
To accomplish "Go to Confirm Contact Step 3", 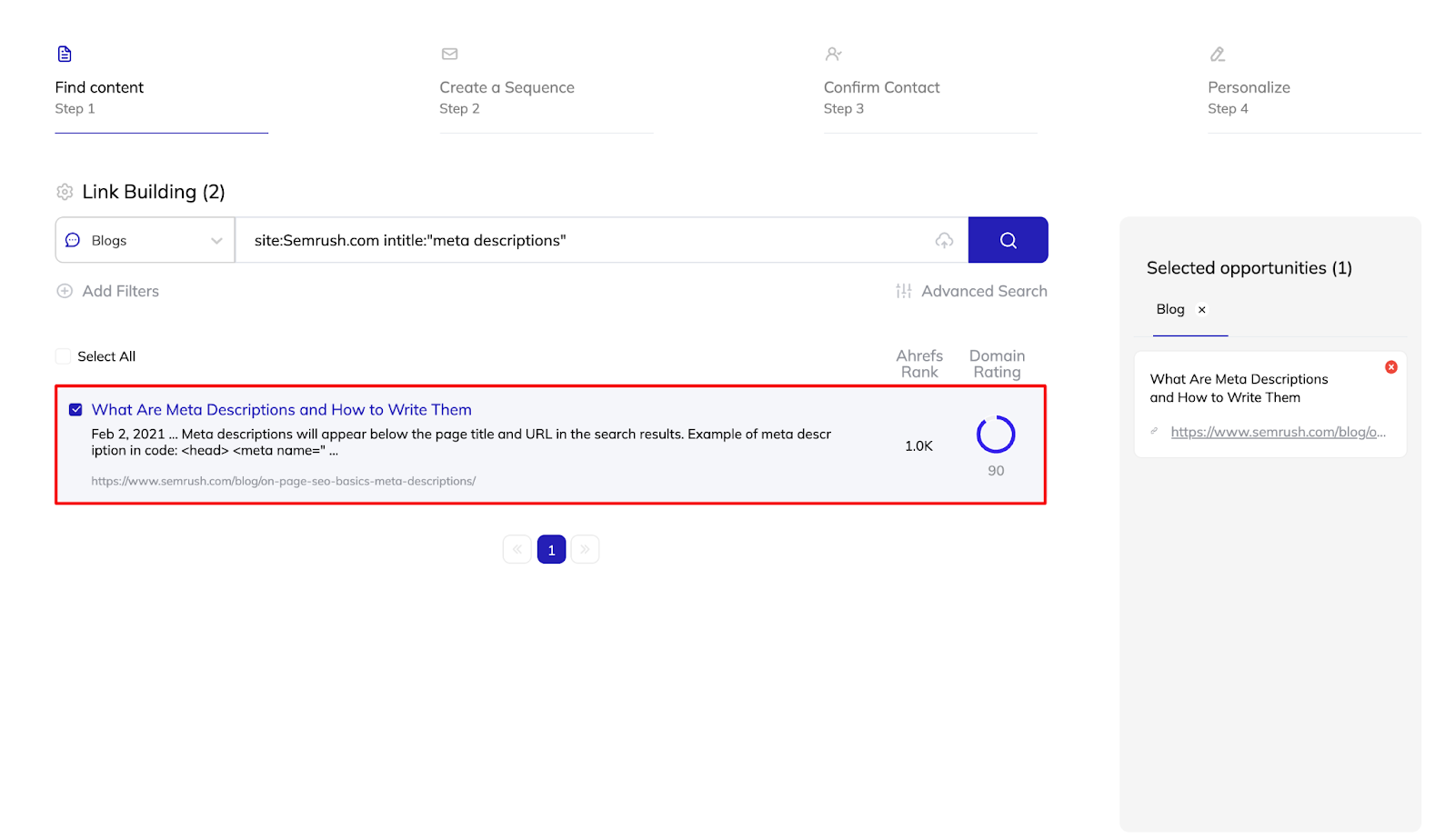I will (x=929, y=88).
